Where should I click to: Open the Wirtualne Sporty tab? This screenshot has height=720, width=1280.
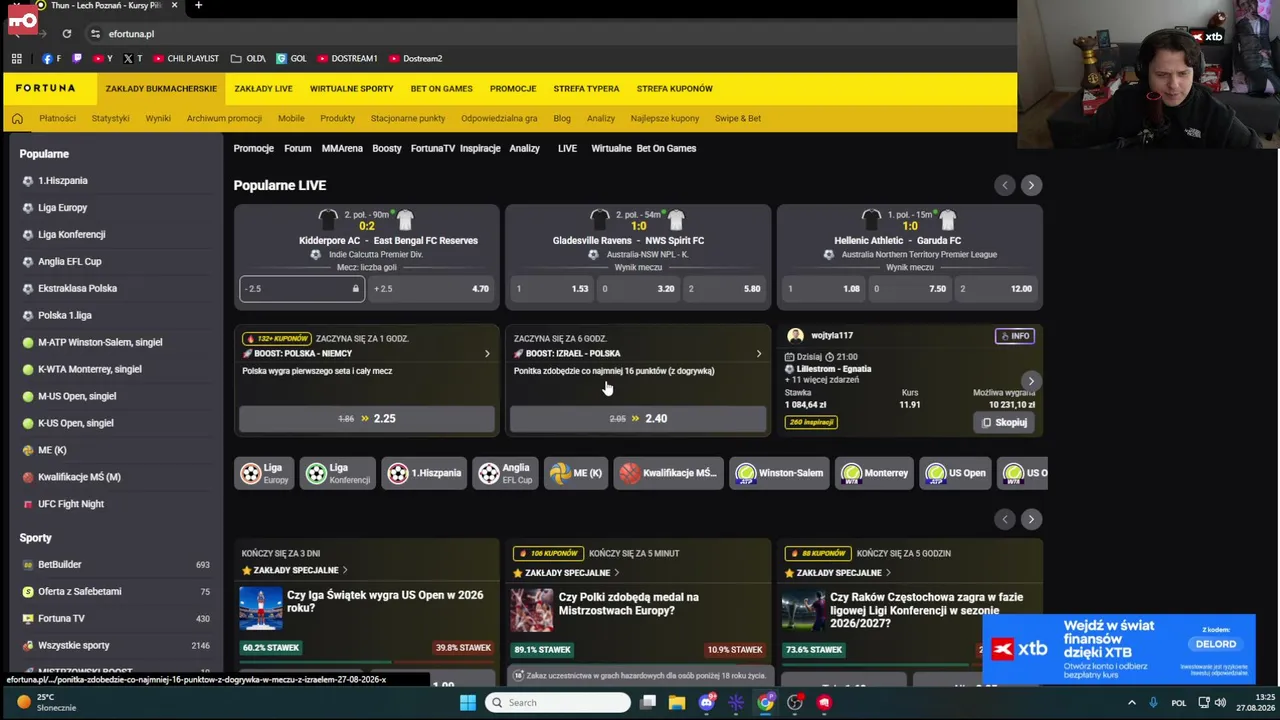(351, 89)
